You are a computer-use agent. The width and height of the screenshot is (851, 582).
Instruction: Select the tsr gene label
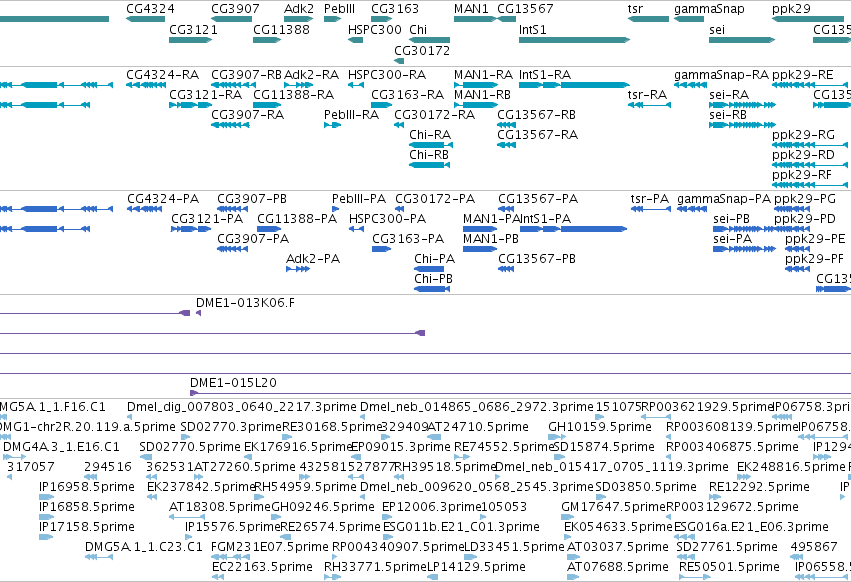pos(635,9)
